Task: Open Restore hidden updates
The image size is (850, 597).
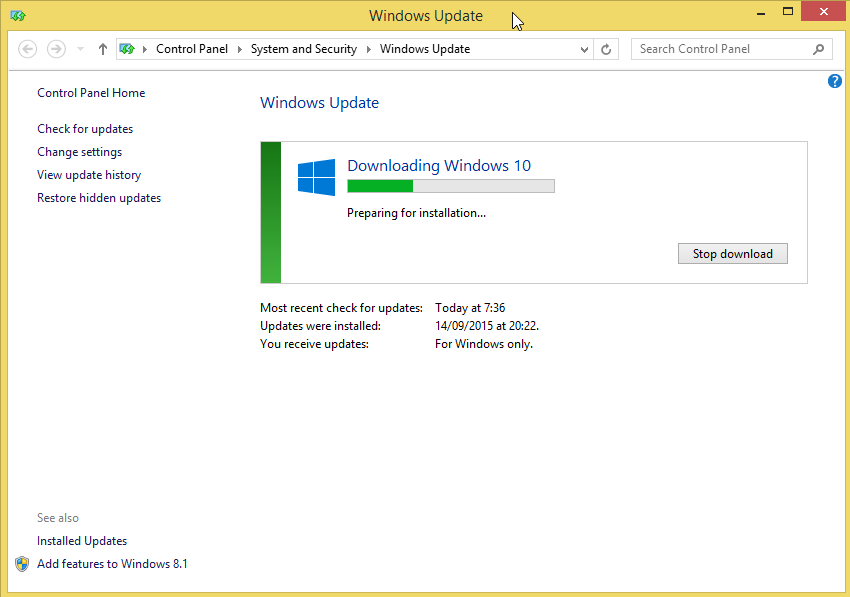Action: click(98, 197)
